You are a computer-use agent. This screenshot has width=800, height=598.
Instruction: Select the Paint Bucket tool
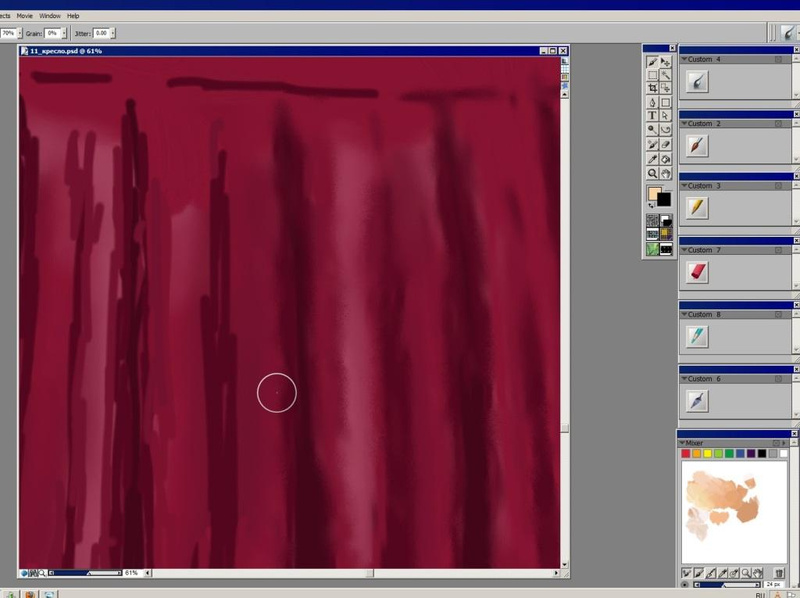(665, 159)
